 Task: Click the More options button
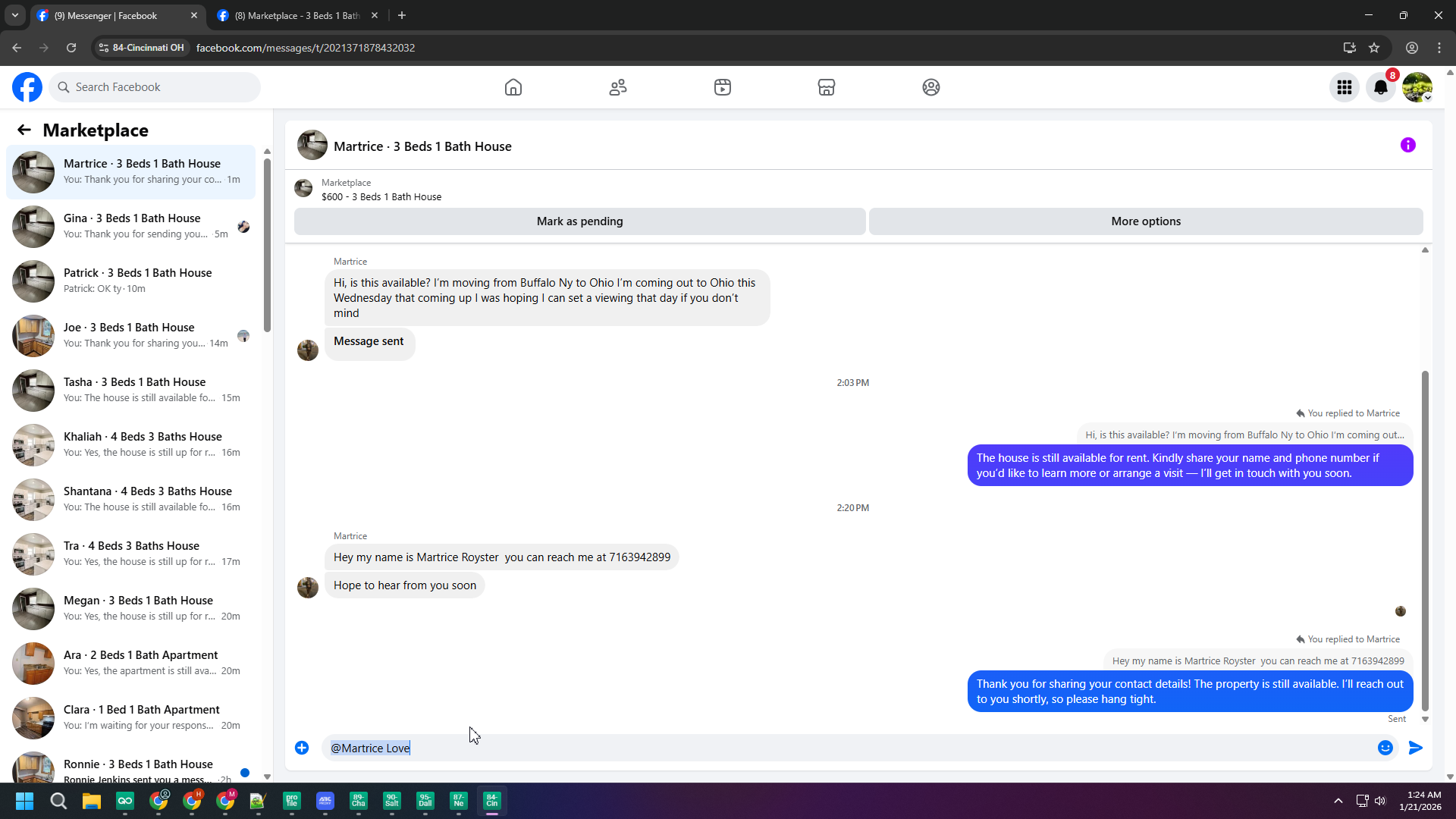(1146, 221)
